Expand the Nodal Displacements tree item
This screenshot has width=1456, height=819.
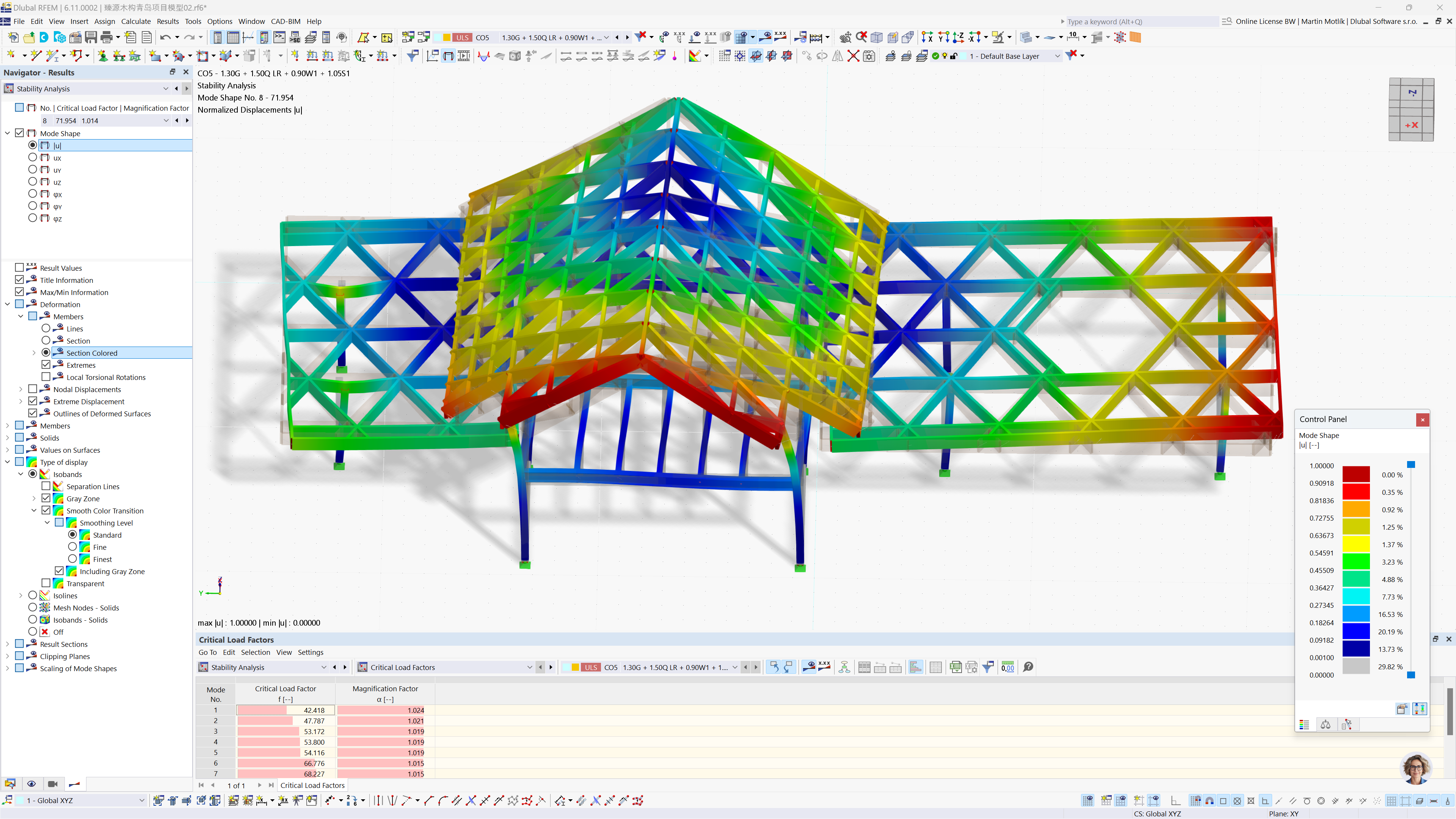(21, 389)
